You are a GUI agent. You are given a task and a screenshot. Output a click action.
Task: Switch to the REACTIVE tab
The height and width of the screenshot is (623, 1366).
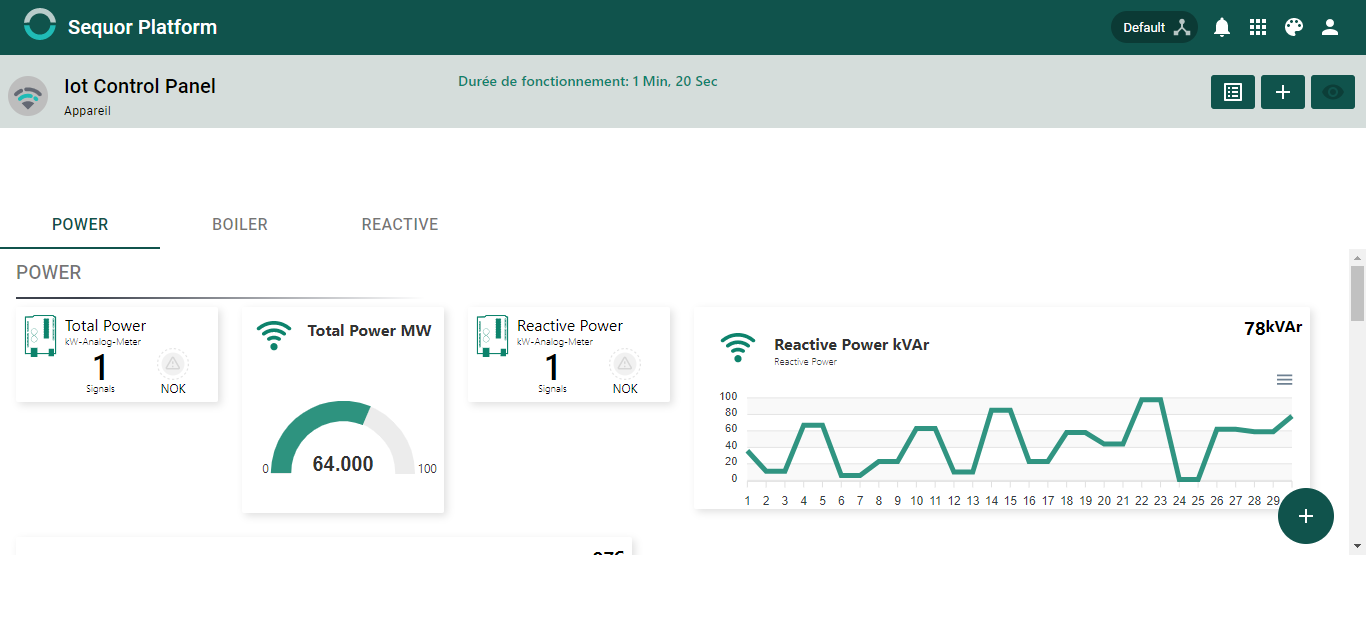pyautogui.click(x=400, y=224)
